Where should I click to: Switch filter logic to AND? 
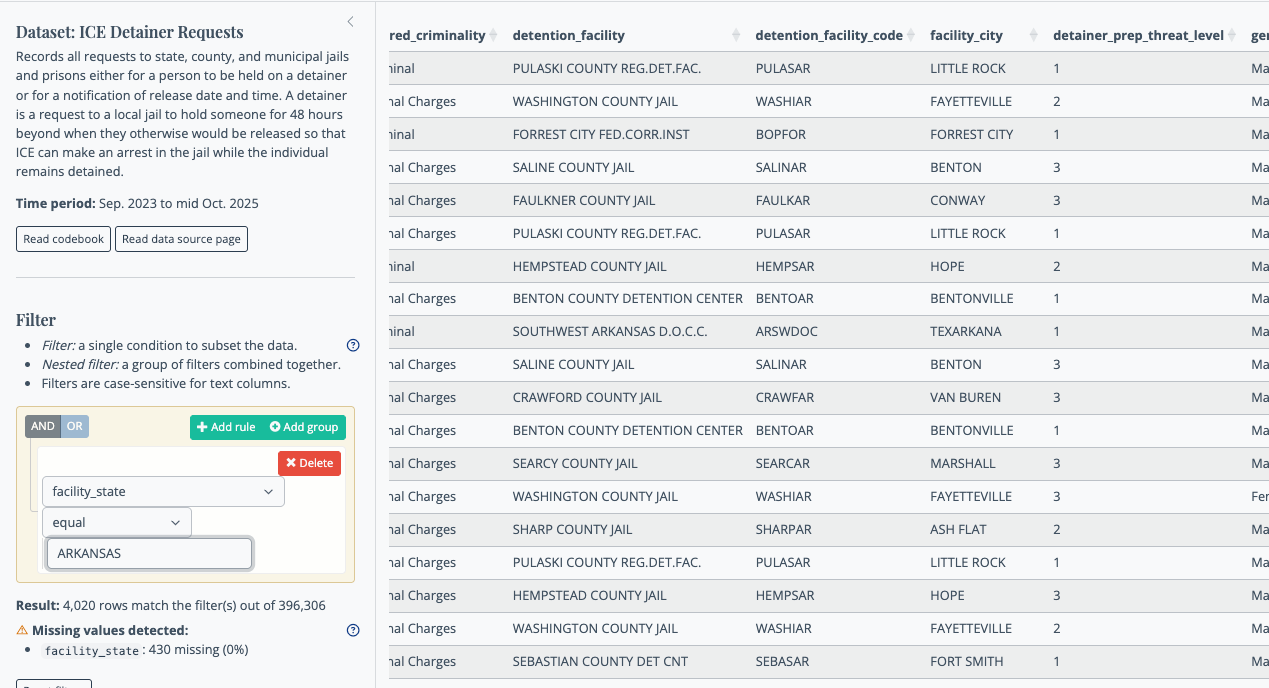coord(43,427)
